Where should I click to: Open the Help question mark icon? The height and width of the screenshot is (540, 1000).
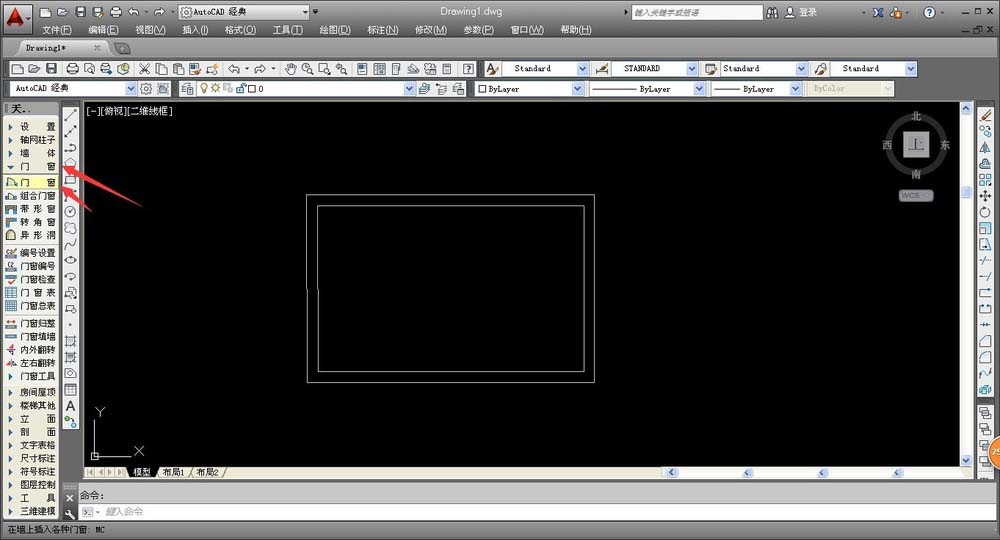(469, 69)
